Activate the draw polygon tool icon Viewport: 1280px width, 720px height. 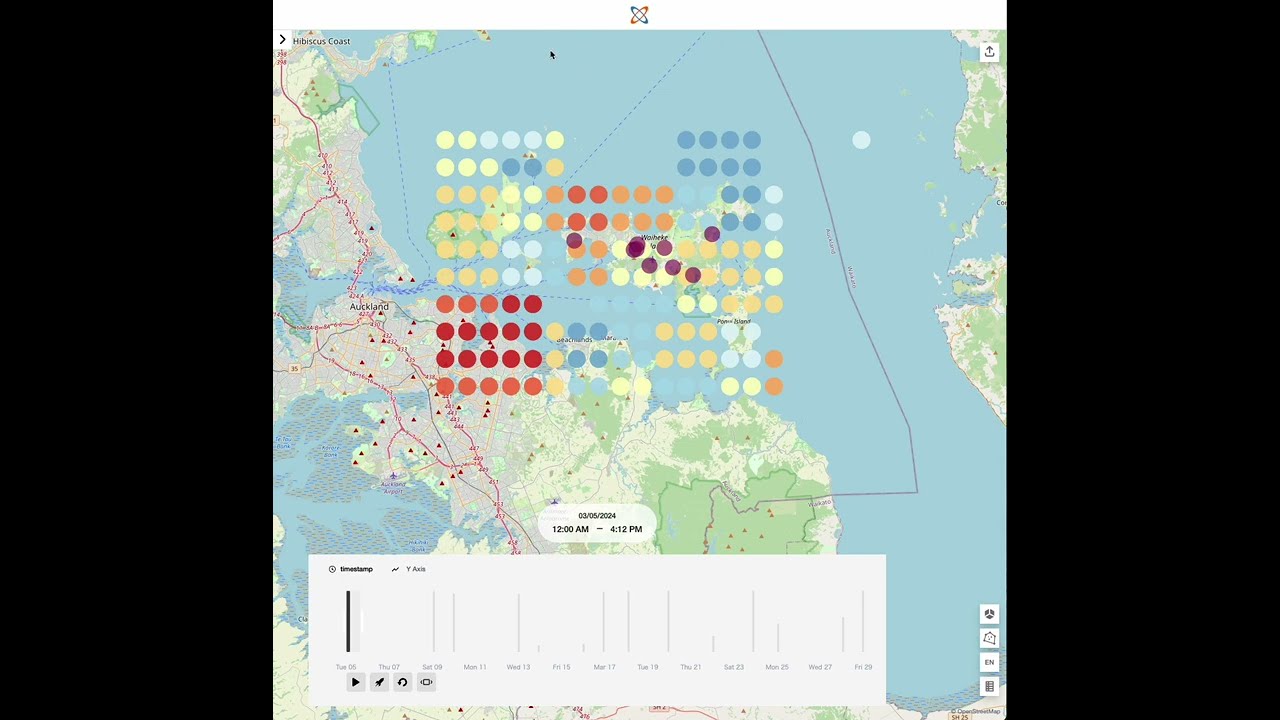point(989,638)
